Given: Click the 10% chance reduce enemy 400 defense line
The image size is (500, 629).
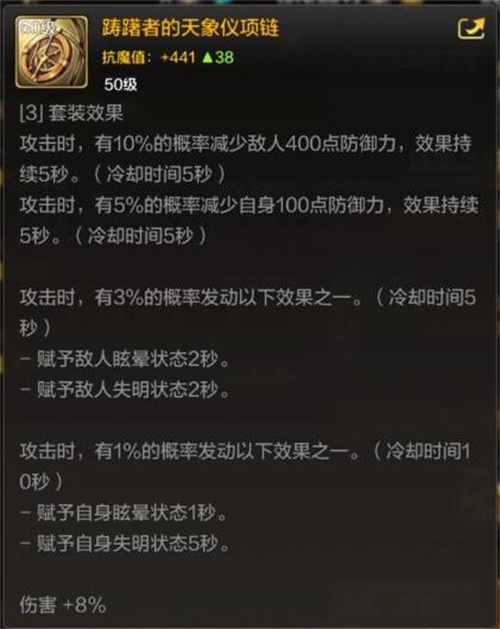Looking at the screenshot, I should click(246, 144).
